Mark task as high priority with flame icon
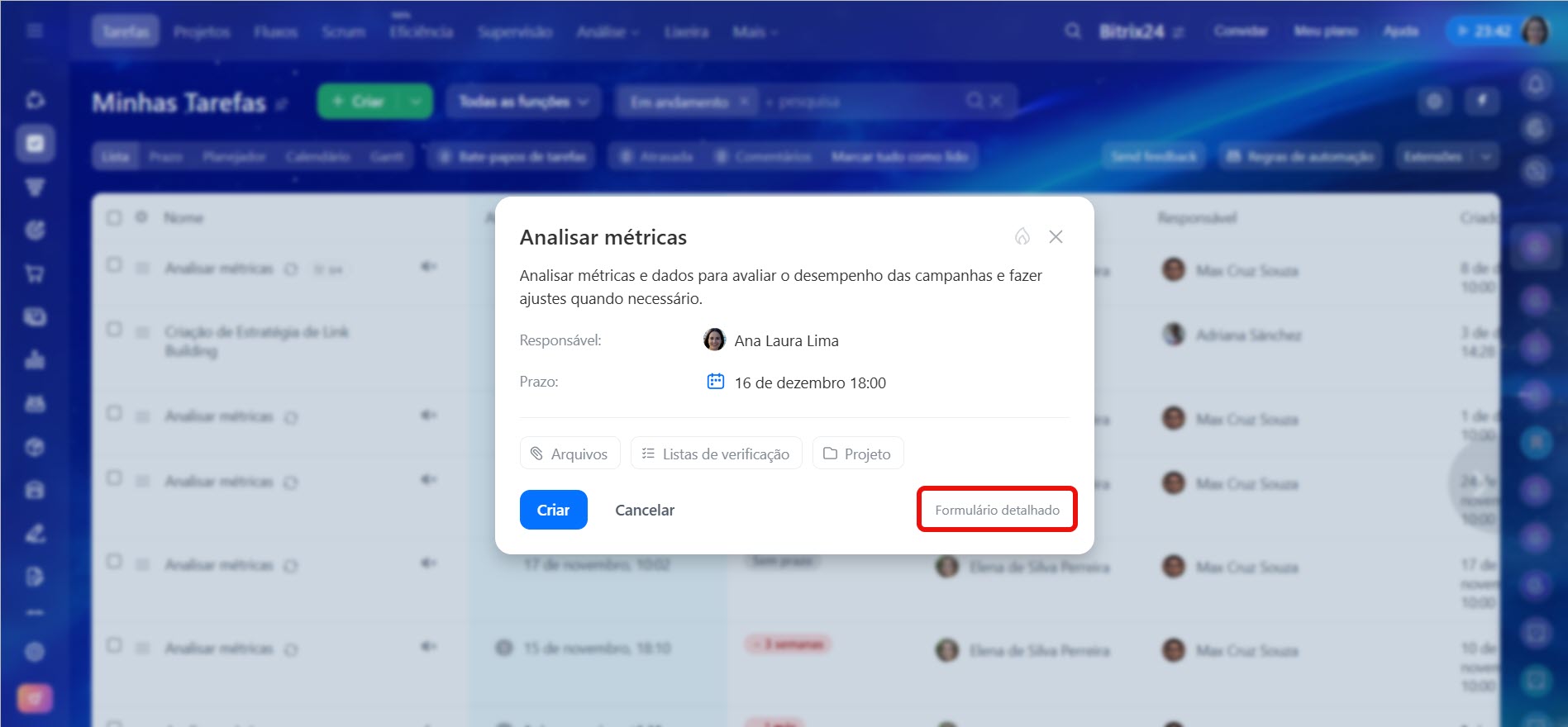1568x727 pixels. tap(1022, 237)
